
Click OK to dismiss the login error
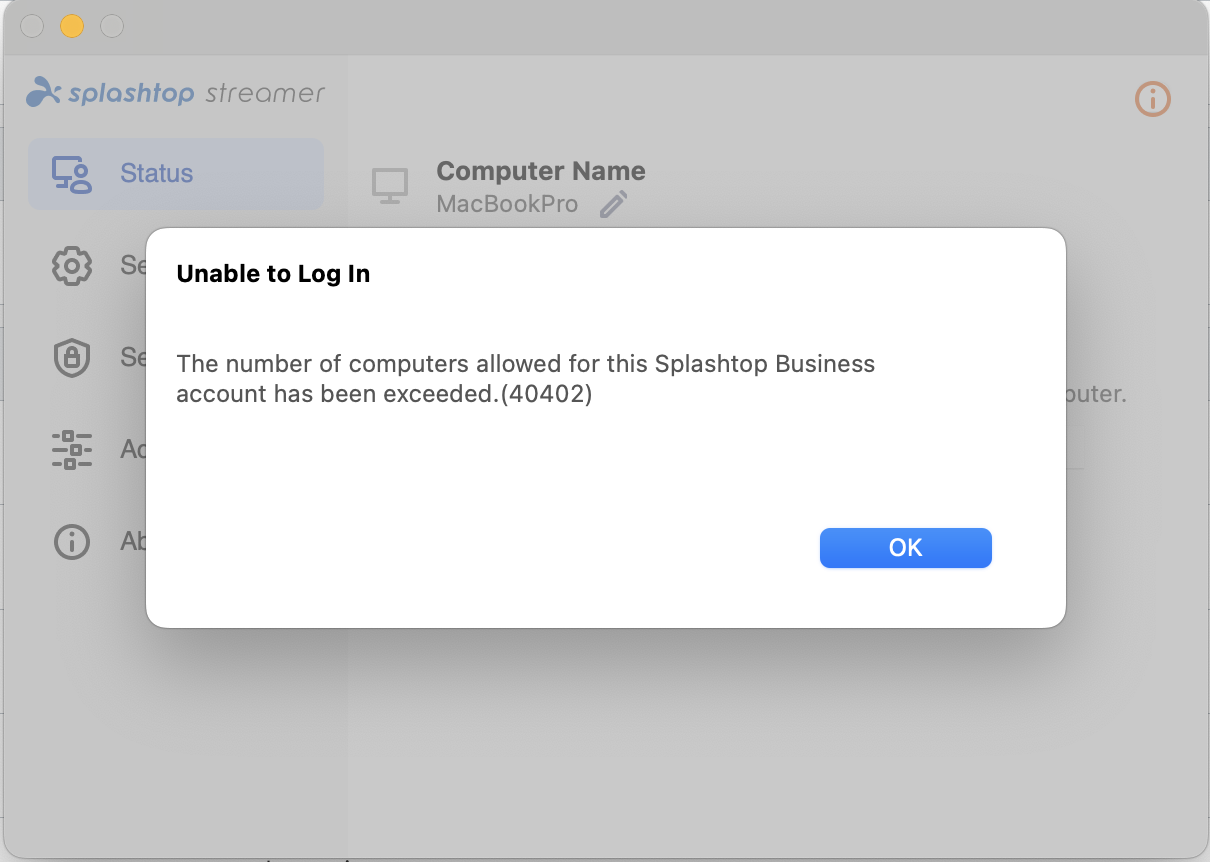pyautogui.click(x=905, y=548)
